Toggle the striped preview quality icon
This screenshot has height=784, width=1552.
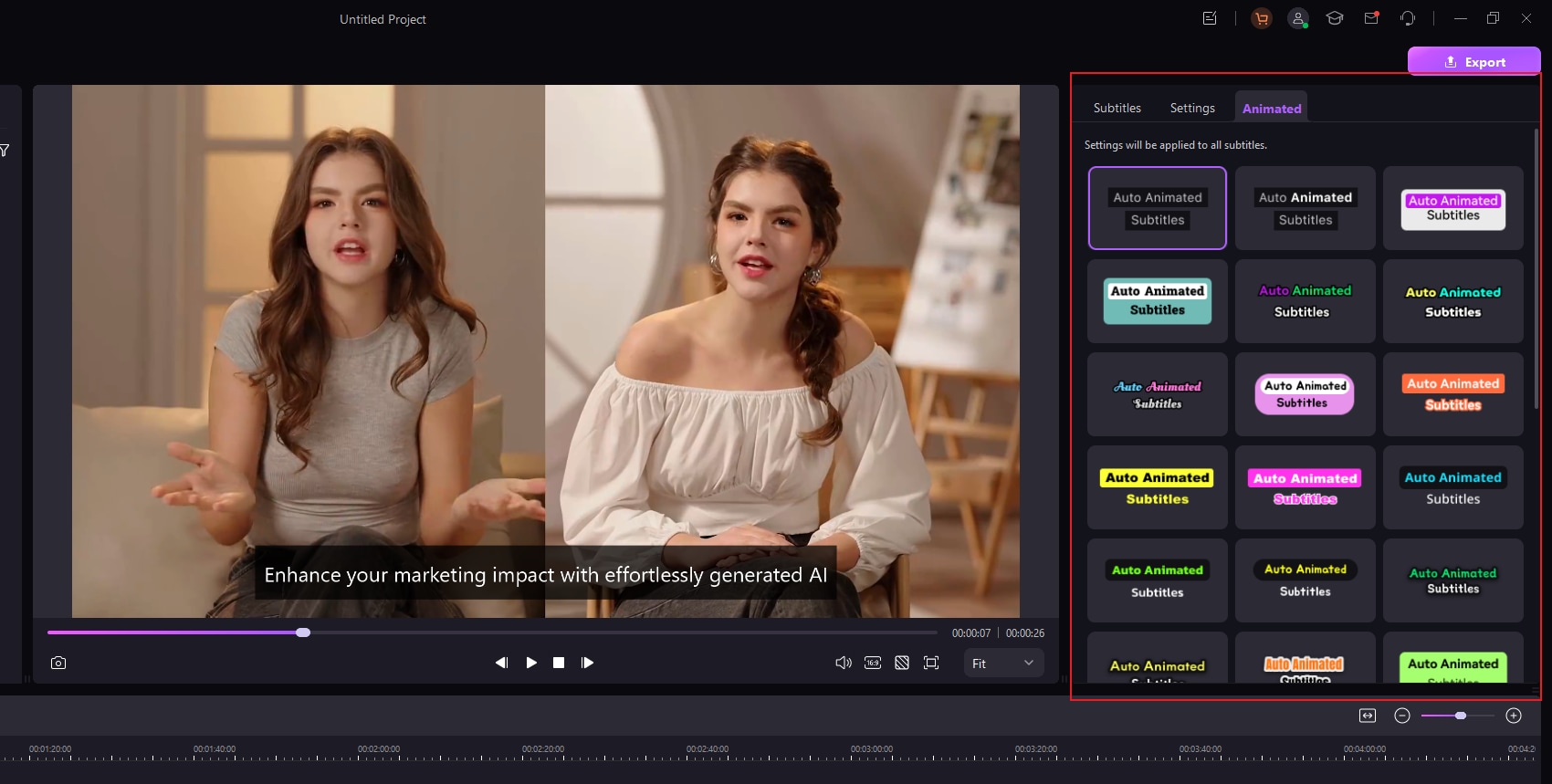click(x=902, y=663)
